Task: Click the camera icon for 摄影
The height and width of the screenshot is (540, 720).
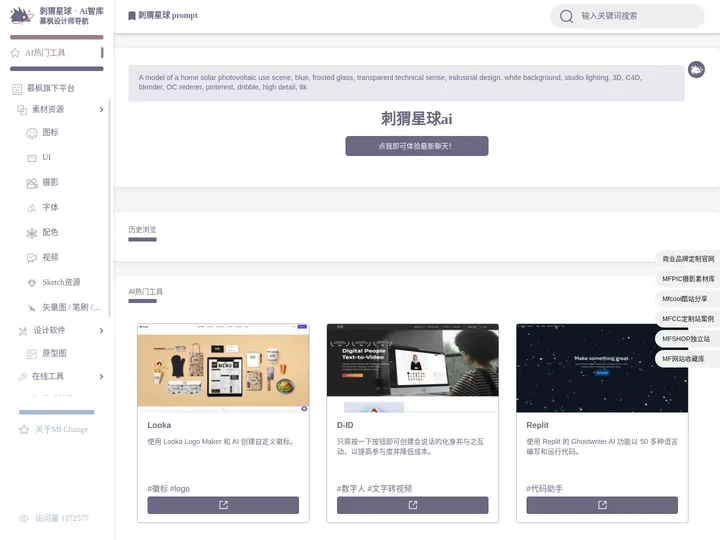Action: [32, 183]
